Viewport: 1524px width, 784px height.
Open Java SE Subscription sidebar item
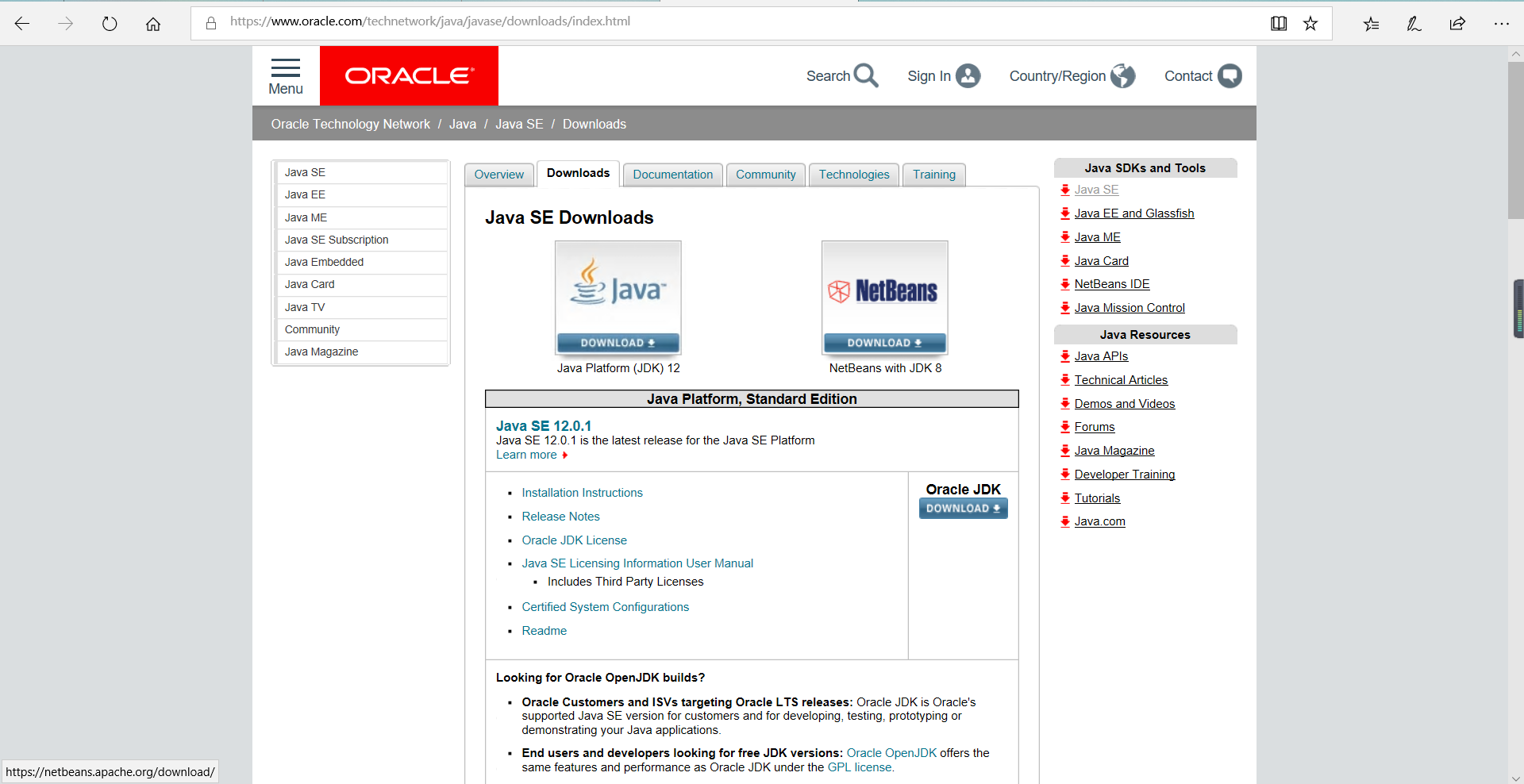[x=362, y=240]
